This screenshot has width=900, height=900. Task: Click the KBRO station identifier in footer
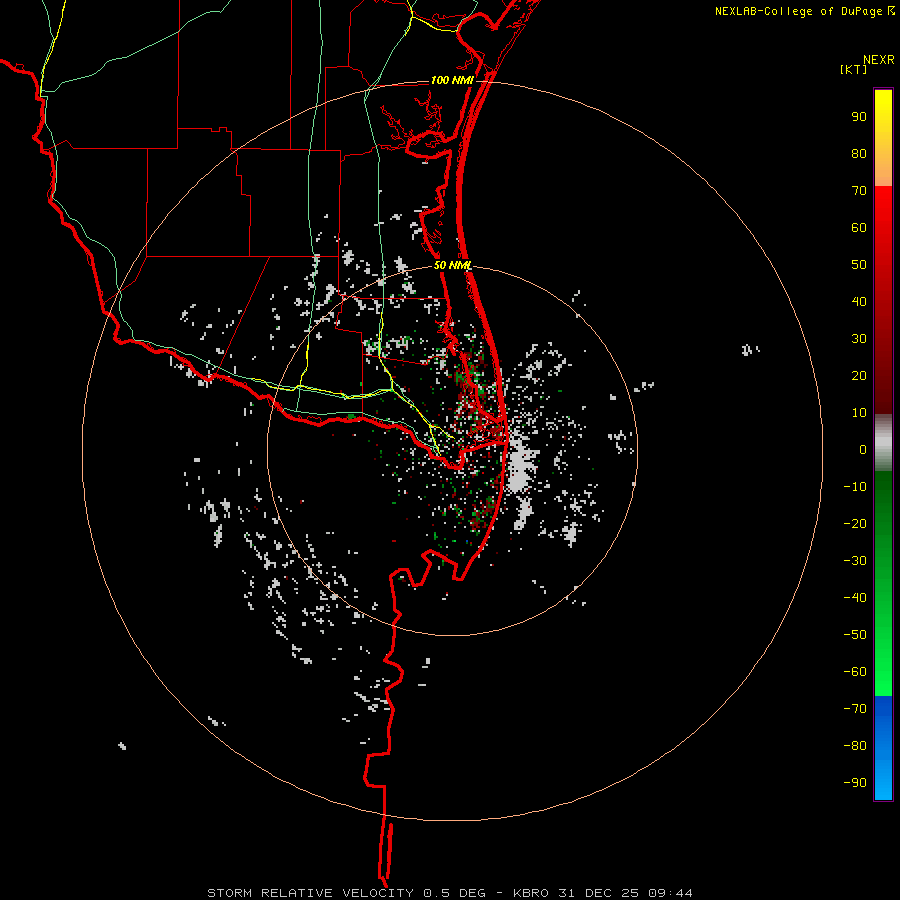pos(530,893)
